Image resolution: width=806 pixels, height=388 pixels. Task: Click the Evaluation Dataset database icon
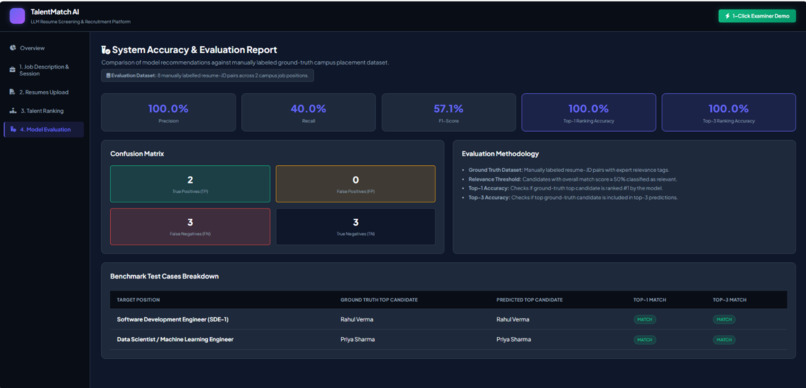click(108, 76)
